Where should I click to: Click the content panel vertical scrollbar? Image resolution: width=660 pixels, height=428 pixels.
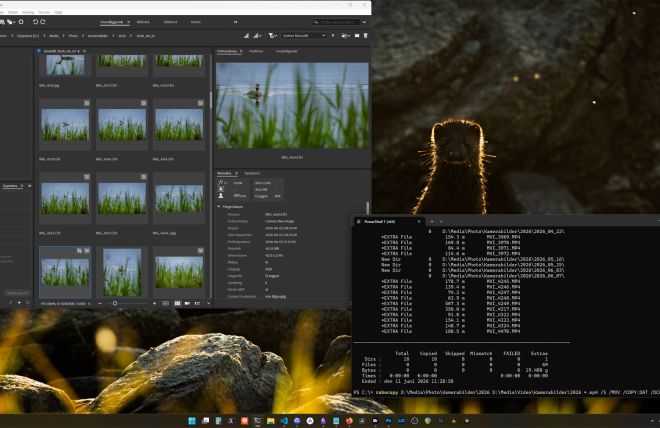tap(211, 100)
